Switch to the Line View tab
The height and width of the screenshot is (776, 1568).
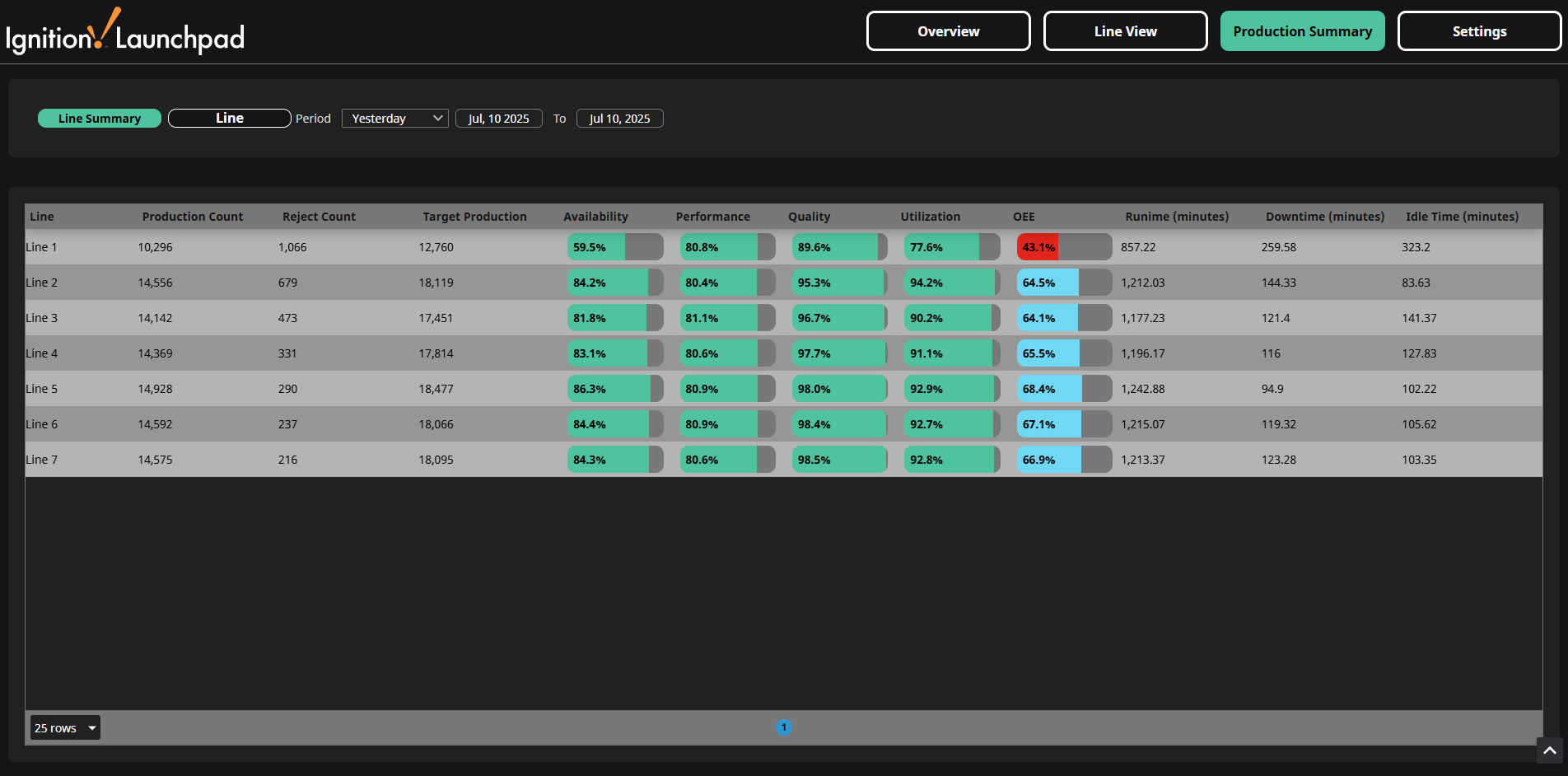(1125, 31)
